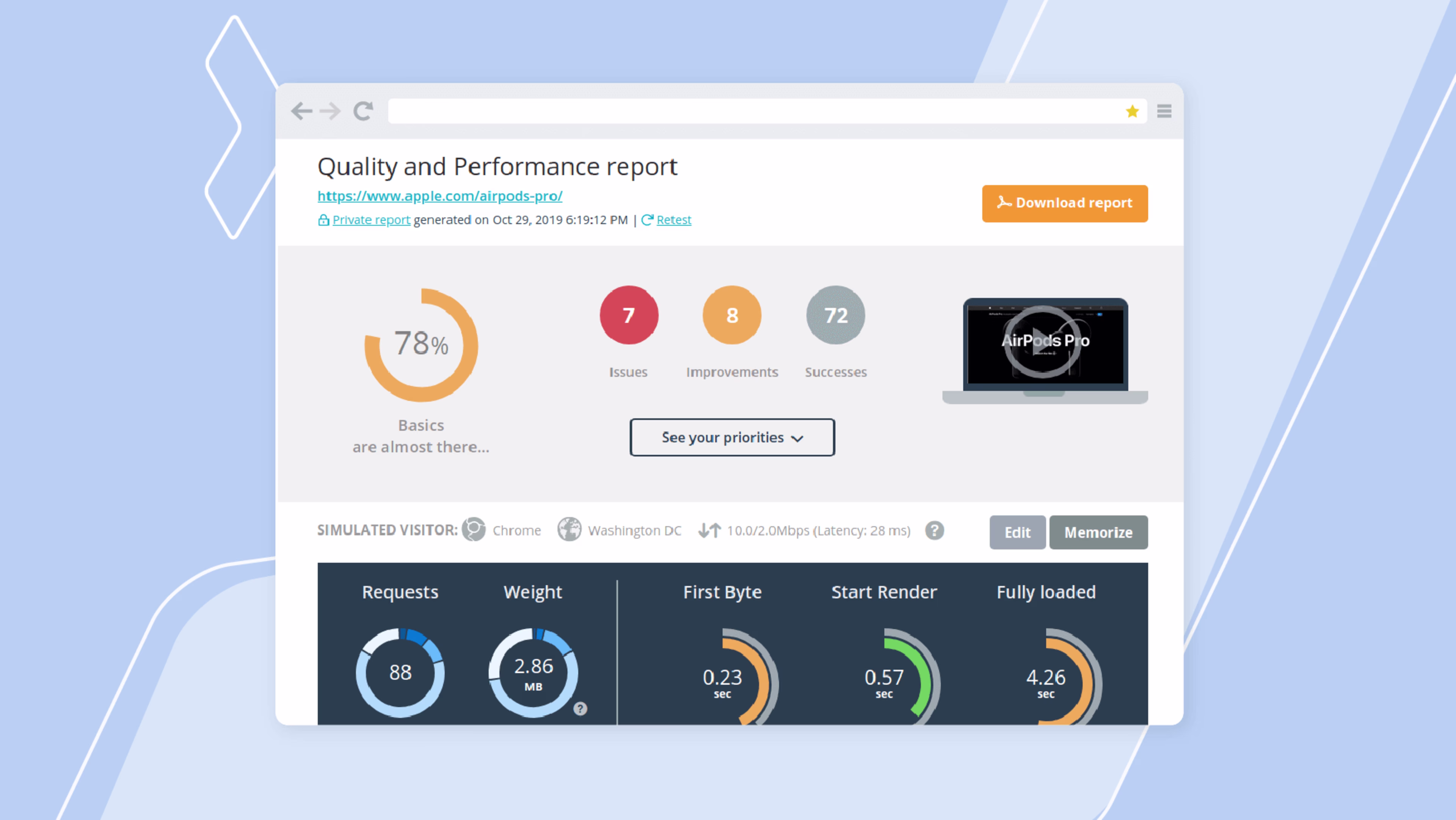Click the Chrome browser icon
The height and width of the screenshot is (820, 1456).
tap(474, 530)
